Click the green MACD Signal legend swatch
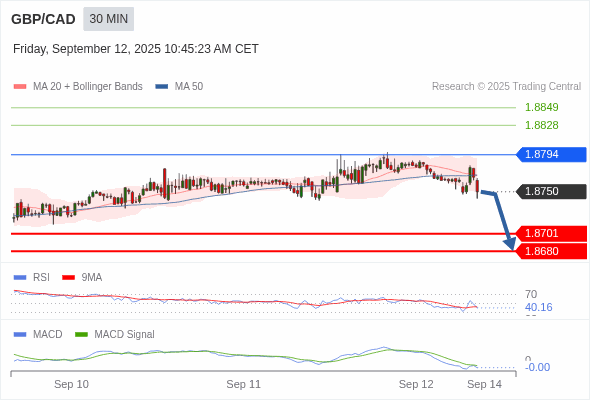The width and height of the screenshot is (590, 400). pos(81,335)
